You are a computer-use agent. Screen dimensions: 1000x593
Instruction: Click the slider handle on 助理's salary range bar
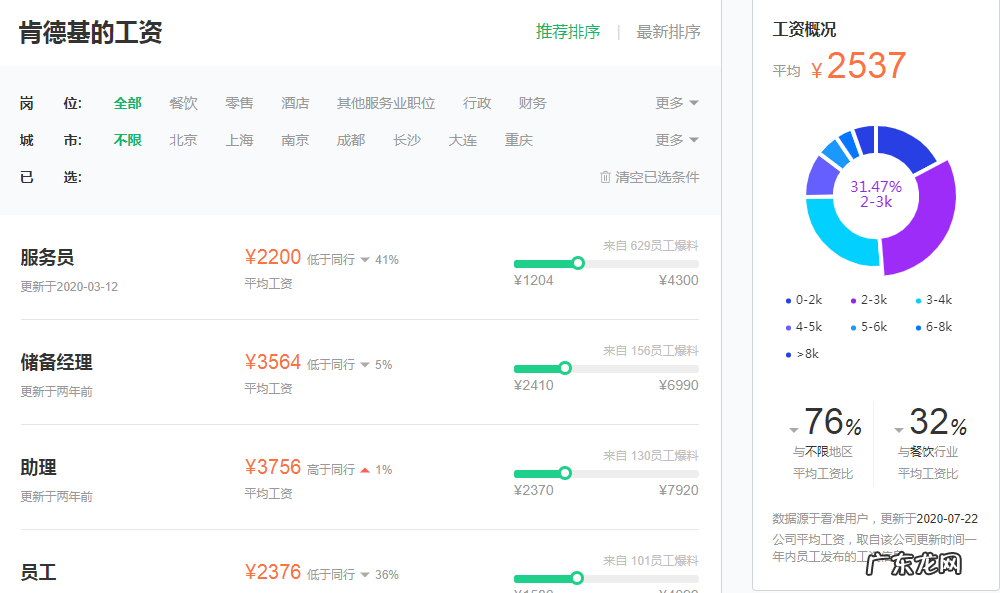pyautogui.click(x=566, y=473)
